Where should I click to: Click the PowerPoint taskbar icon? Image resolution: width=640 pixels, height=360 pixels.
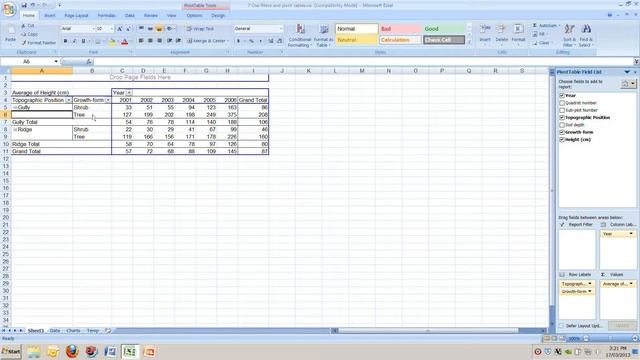click(x=149, y=351)
